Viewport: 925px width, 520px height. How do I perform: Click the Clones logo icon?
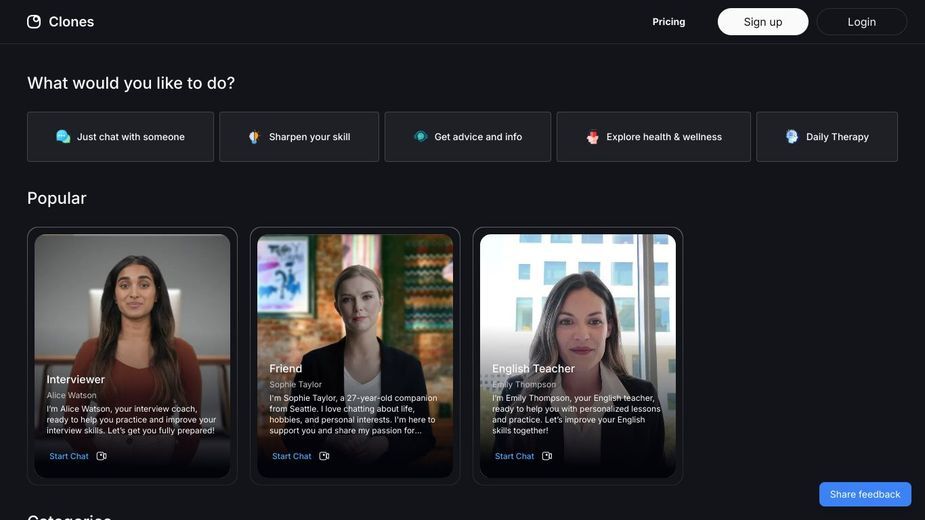tap(34, 22)
